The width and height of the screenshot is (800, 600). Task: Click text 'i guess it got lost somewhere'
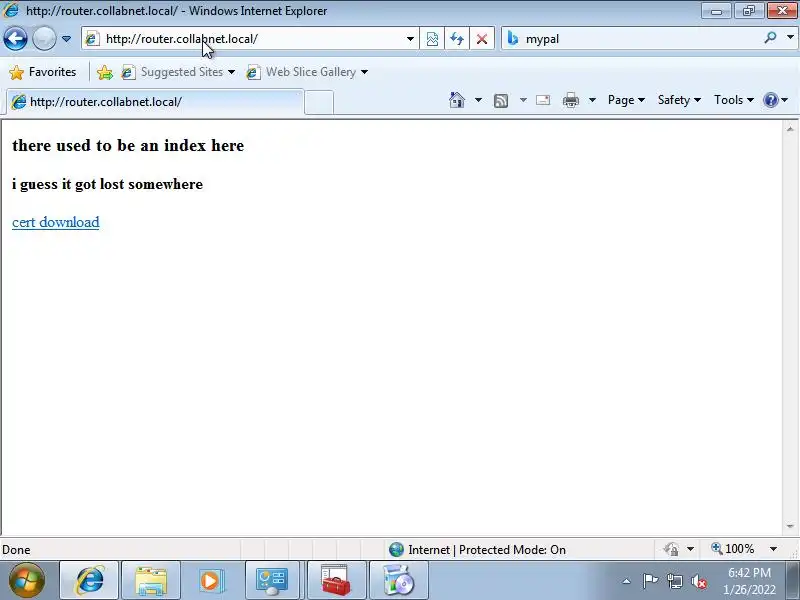pos(107,184)
